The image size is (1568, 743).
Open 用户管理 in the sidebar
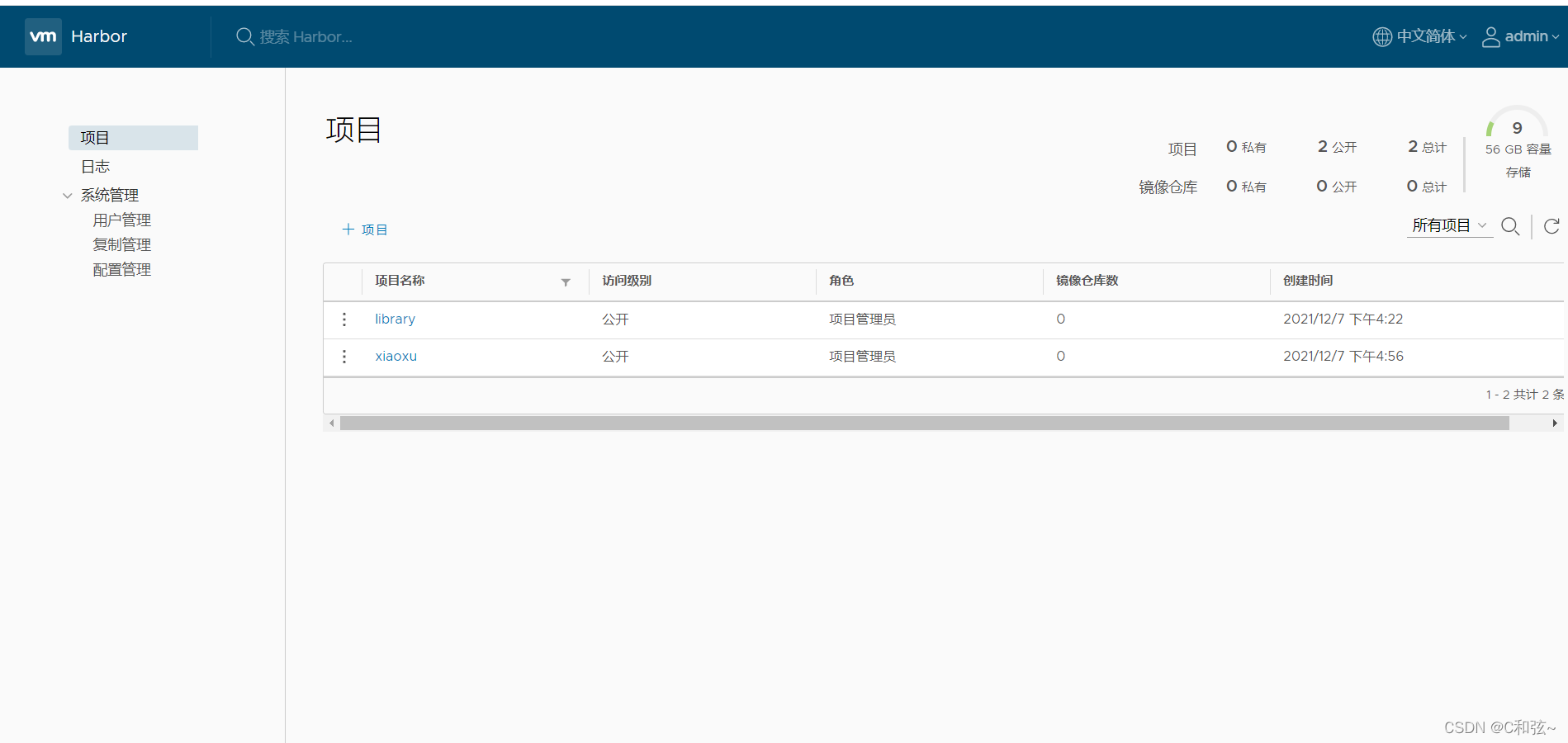(121, 220)
